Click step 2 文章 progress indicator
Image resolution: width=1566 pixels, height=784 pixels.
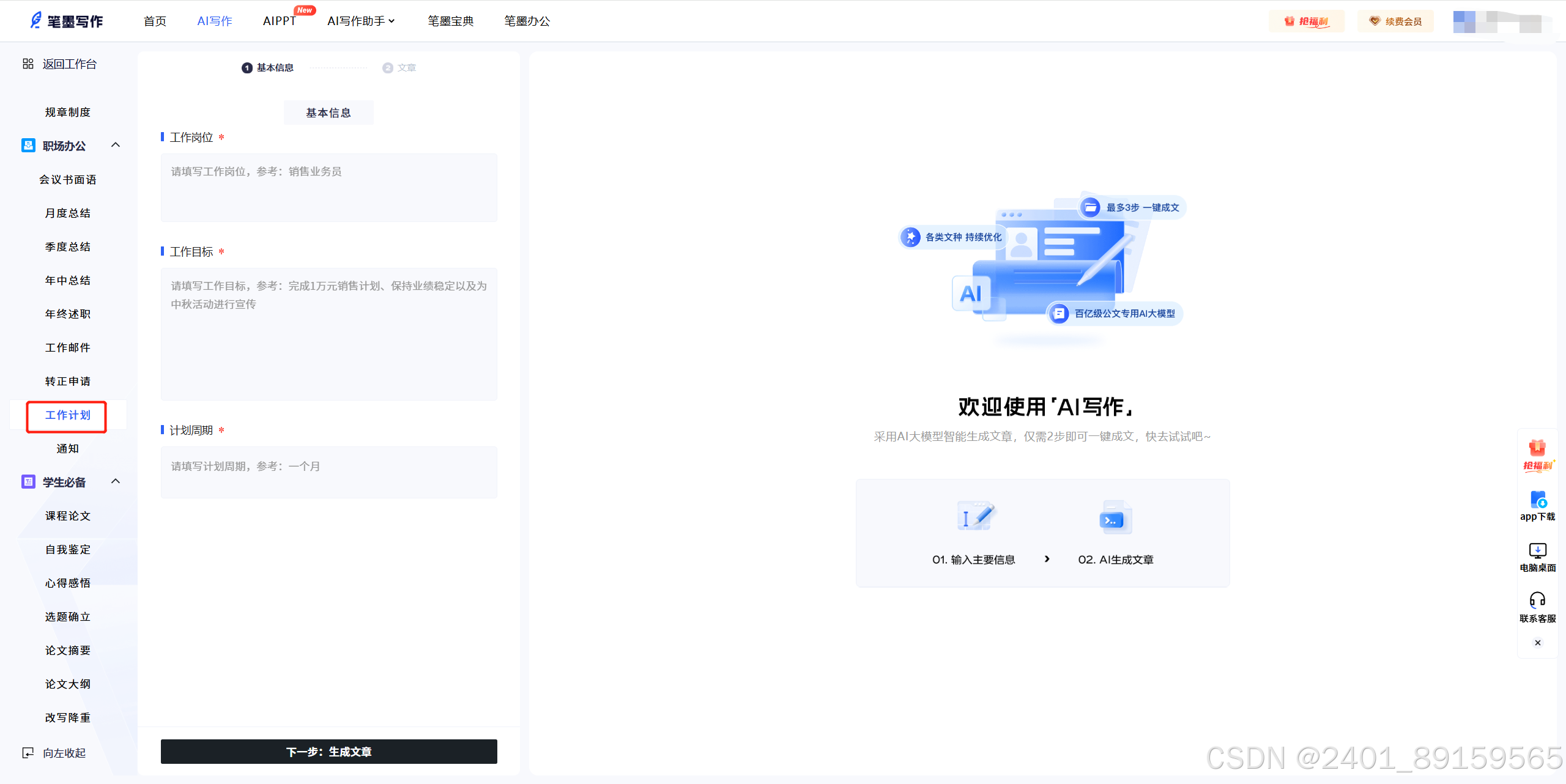(399, 68)
